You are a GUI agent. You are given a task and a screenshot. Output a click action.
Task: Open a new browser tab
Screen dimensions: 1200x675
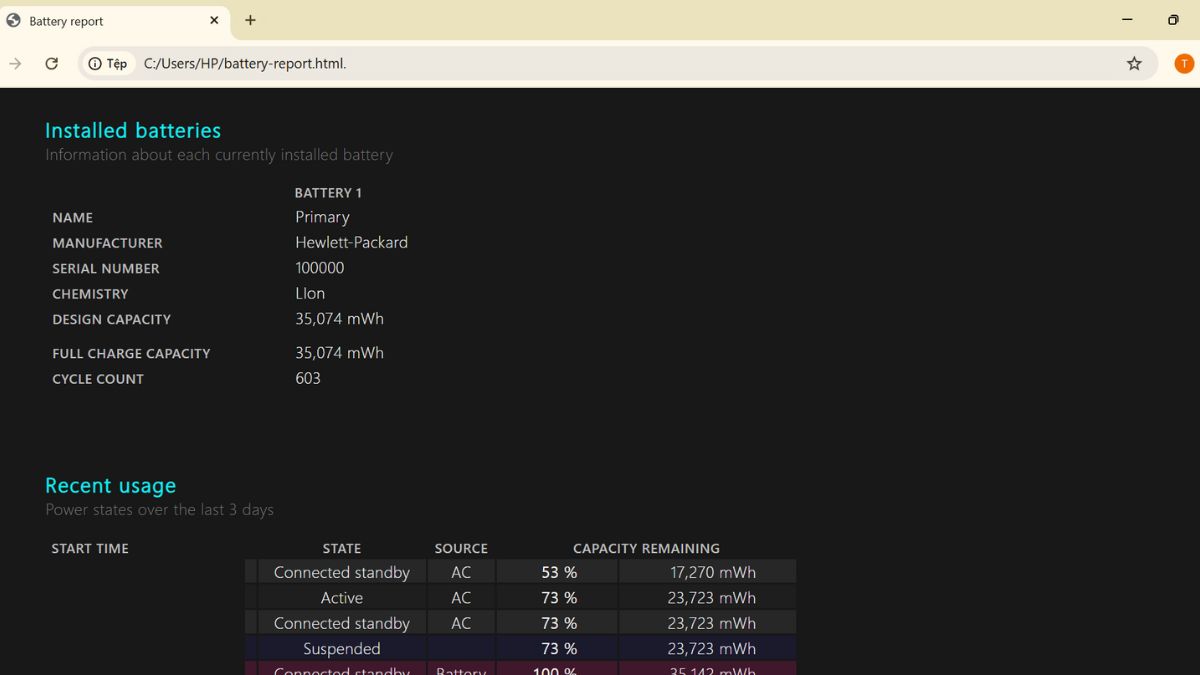coord(250,20)
